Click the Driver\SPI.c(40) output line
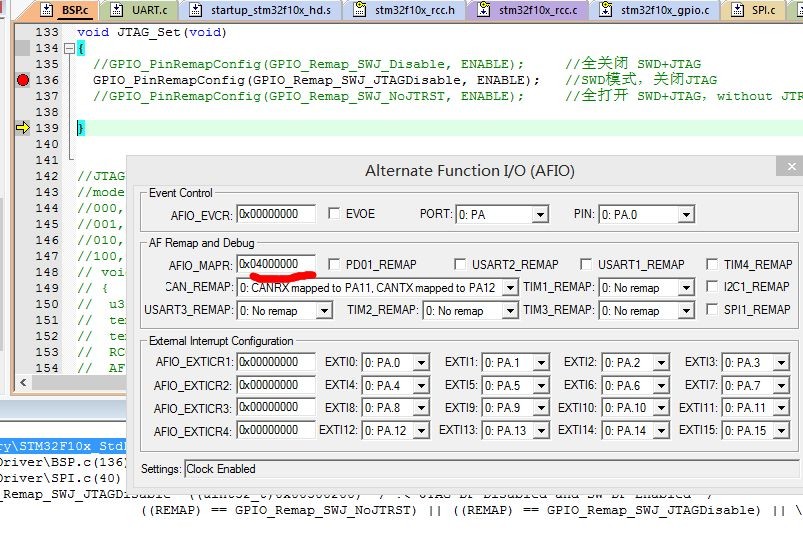803x535 pixels. tap(60, 478)
